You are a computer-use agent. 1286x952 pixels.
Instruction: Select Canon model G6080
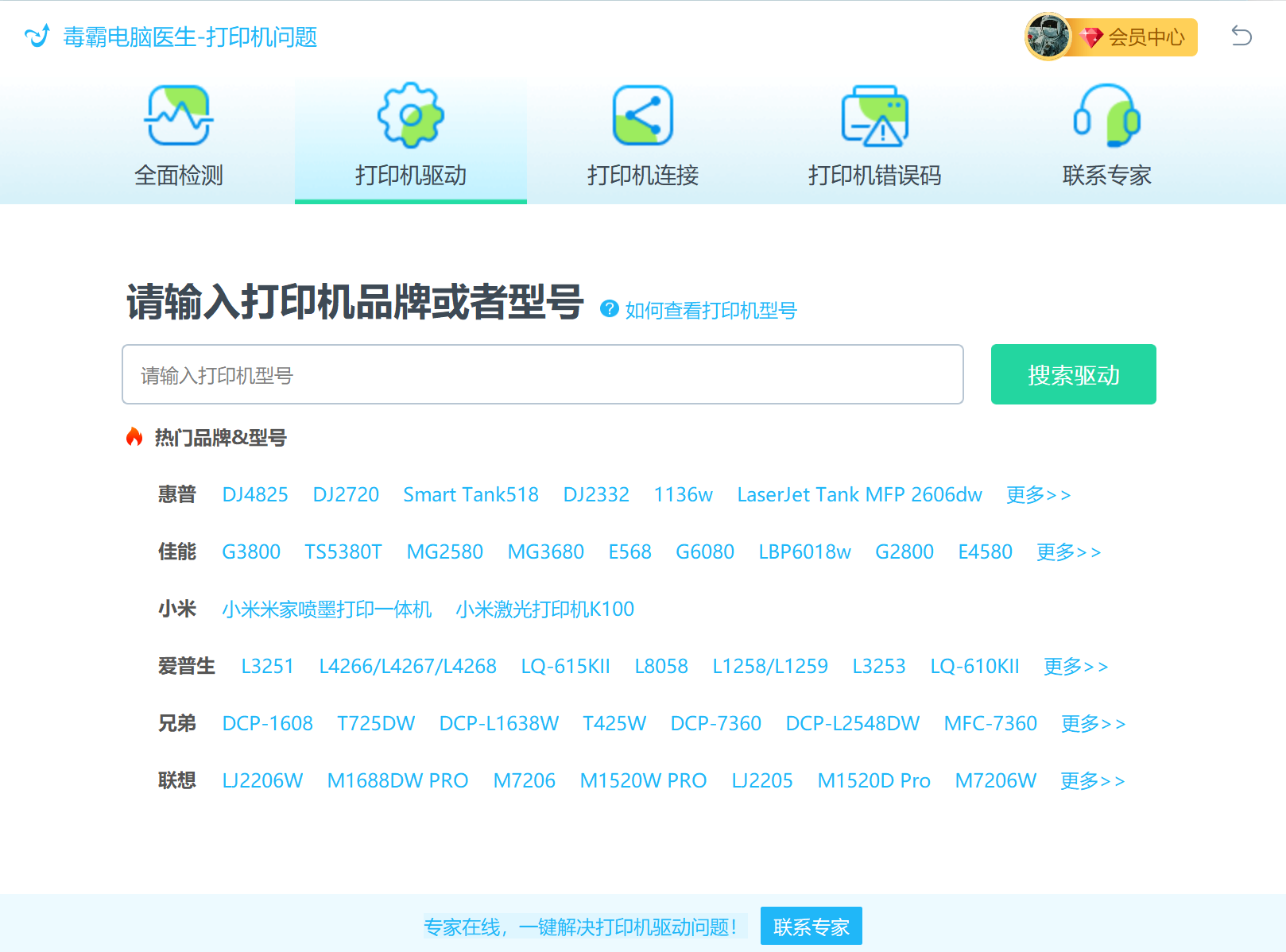[705, 551]
